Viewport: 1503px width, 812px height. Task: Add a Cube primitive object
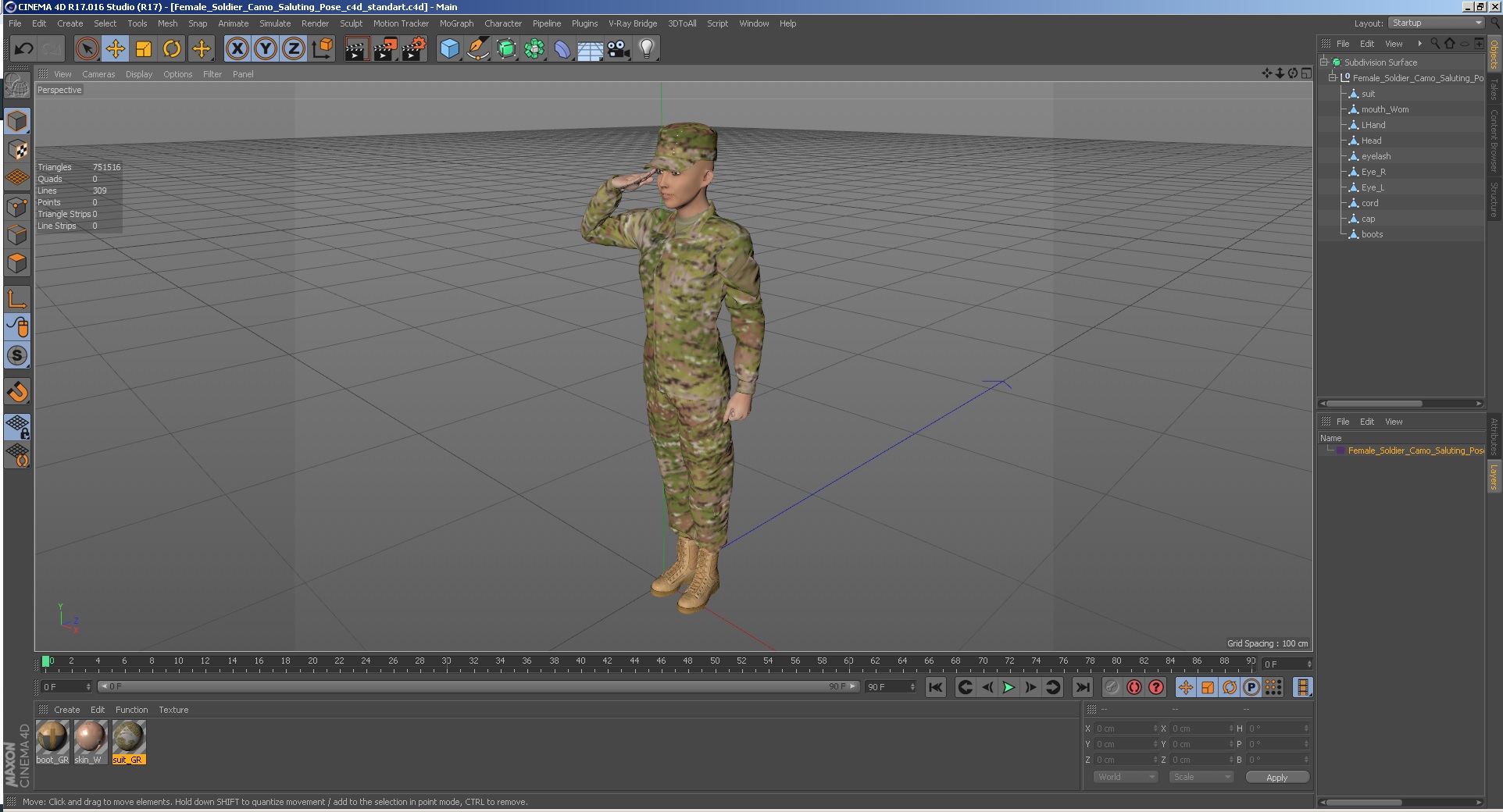(x=449, y=48)
